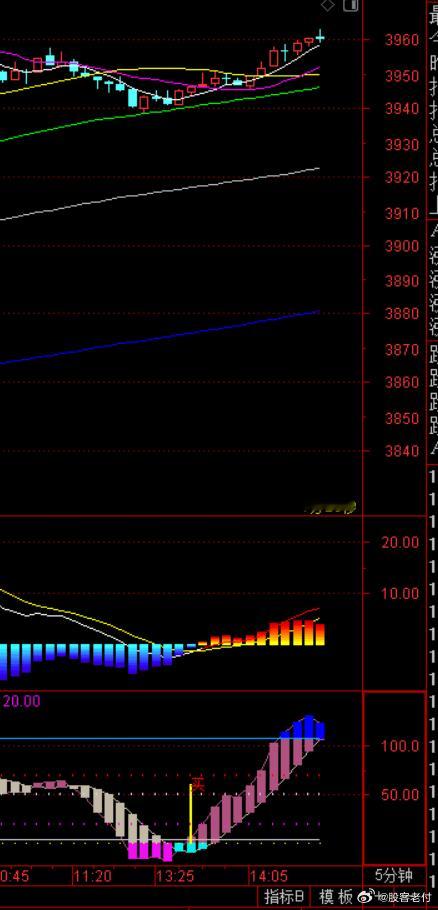438x910 pixels.
Task: Click the panel layout icon at top right
Action: click(x=350, y=5)
